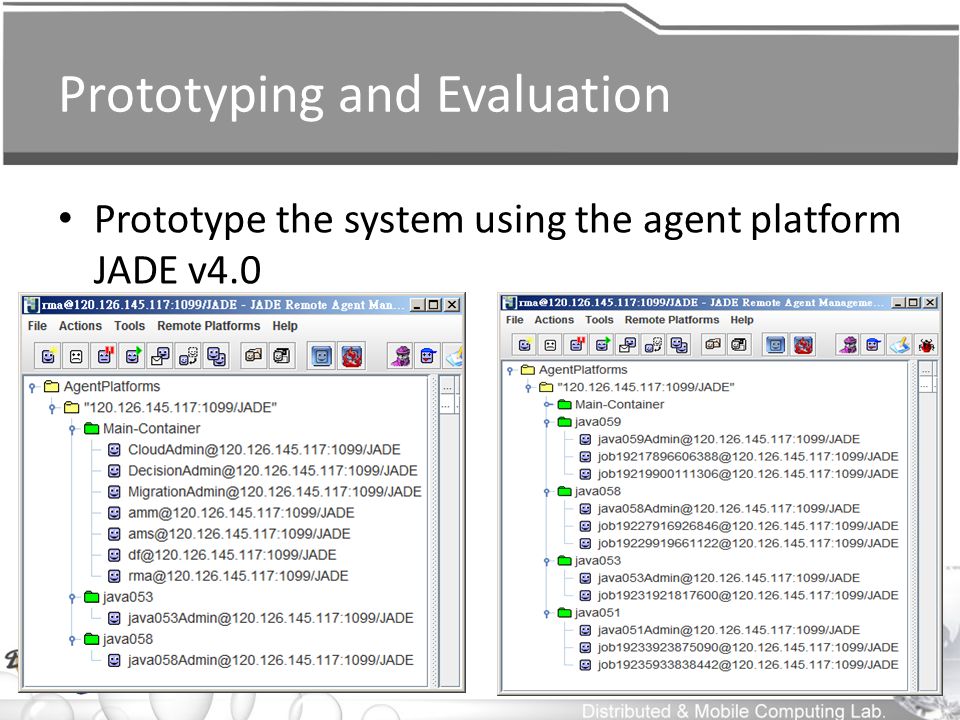Click Suspend Agent icon in left JADE window
Viewport: 960px width, 720px height.
click(104, 356)
